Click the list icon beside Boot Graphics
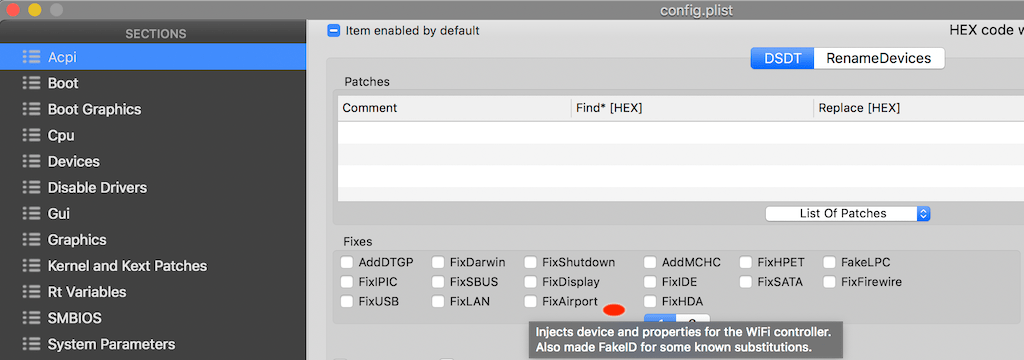 [x=31, y=109]
